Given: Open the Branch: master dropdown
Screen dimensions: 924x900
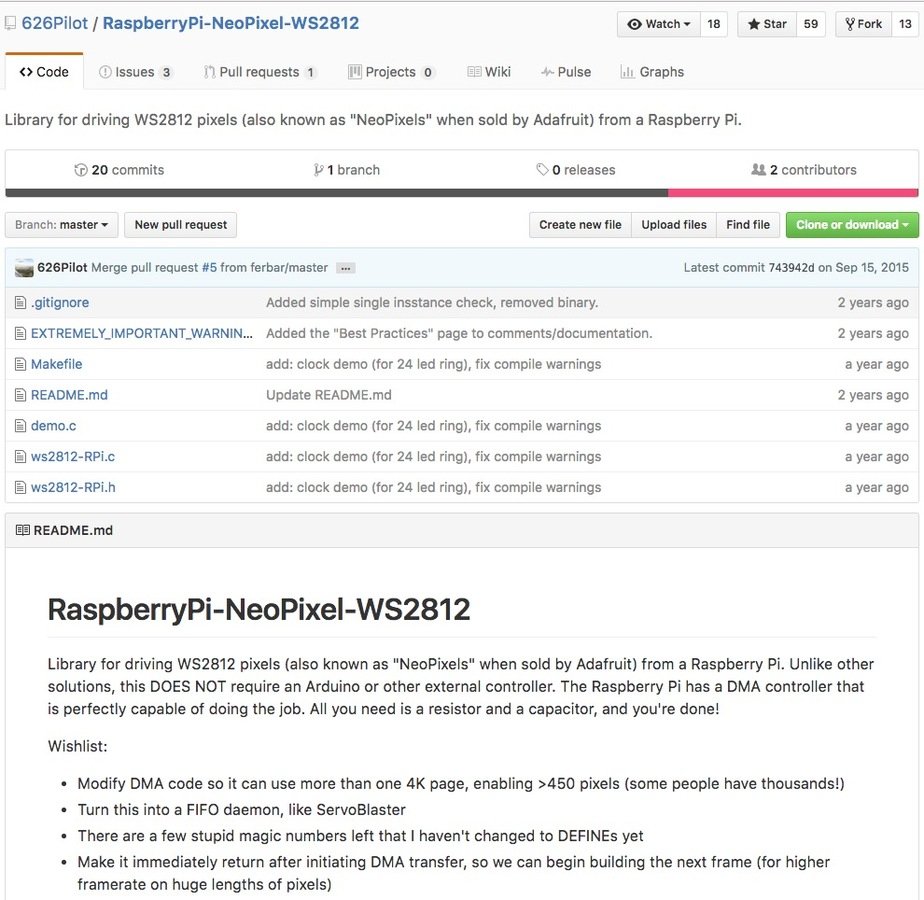Looking at the screenshot, I should 61,225.
